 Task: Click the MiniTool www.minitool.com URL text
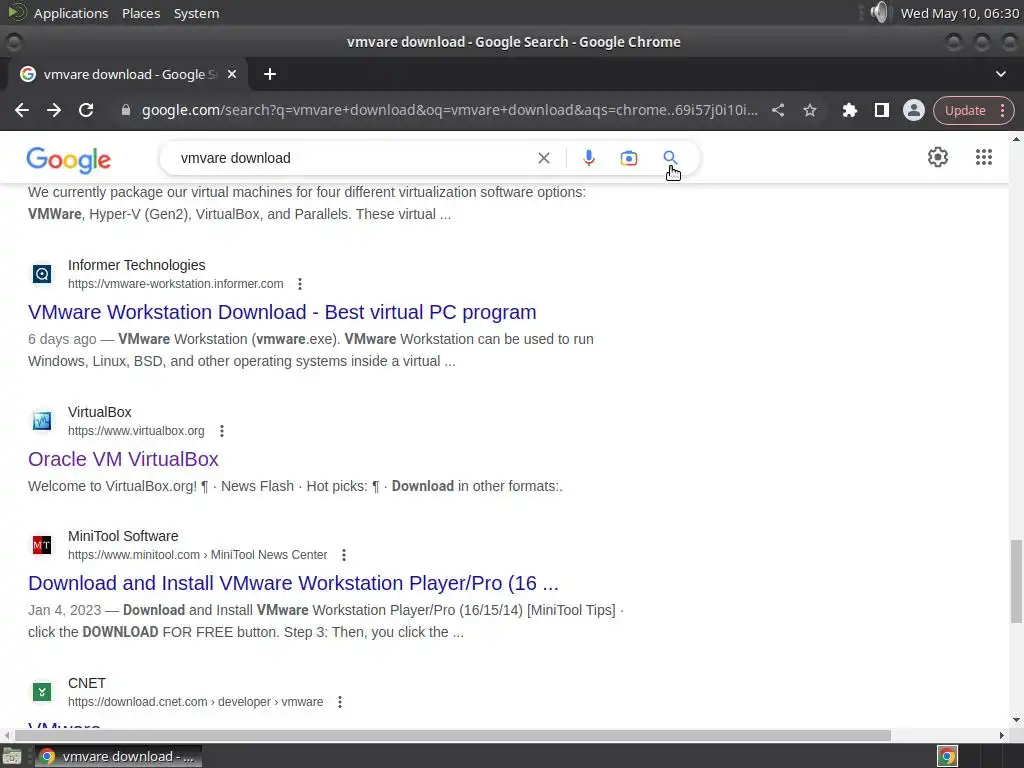coord(197,555)
